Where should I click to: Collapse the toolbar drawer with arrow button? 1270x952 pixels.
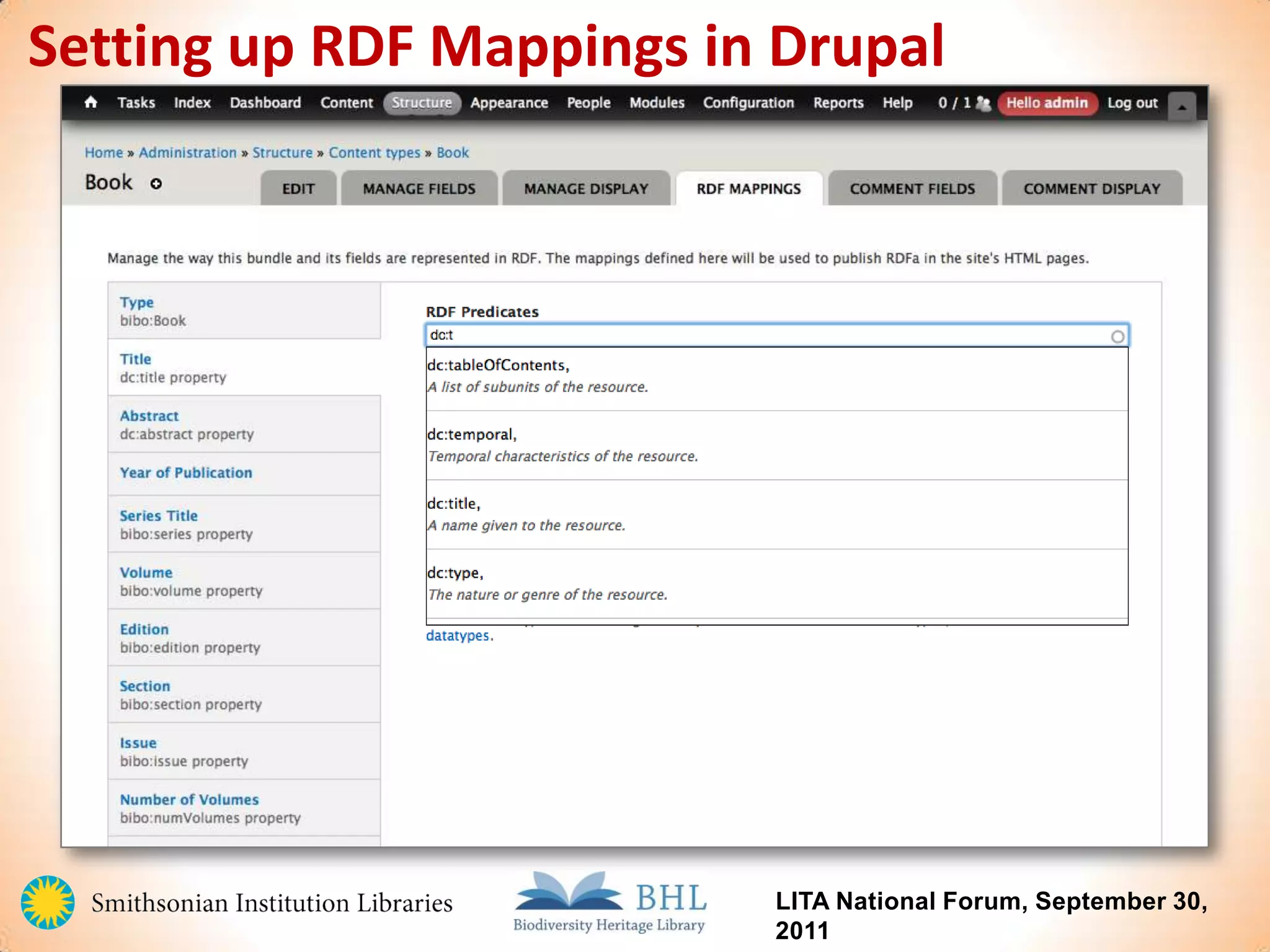[x=1182, y=107]
